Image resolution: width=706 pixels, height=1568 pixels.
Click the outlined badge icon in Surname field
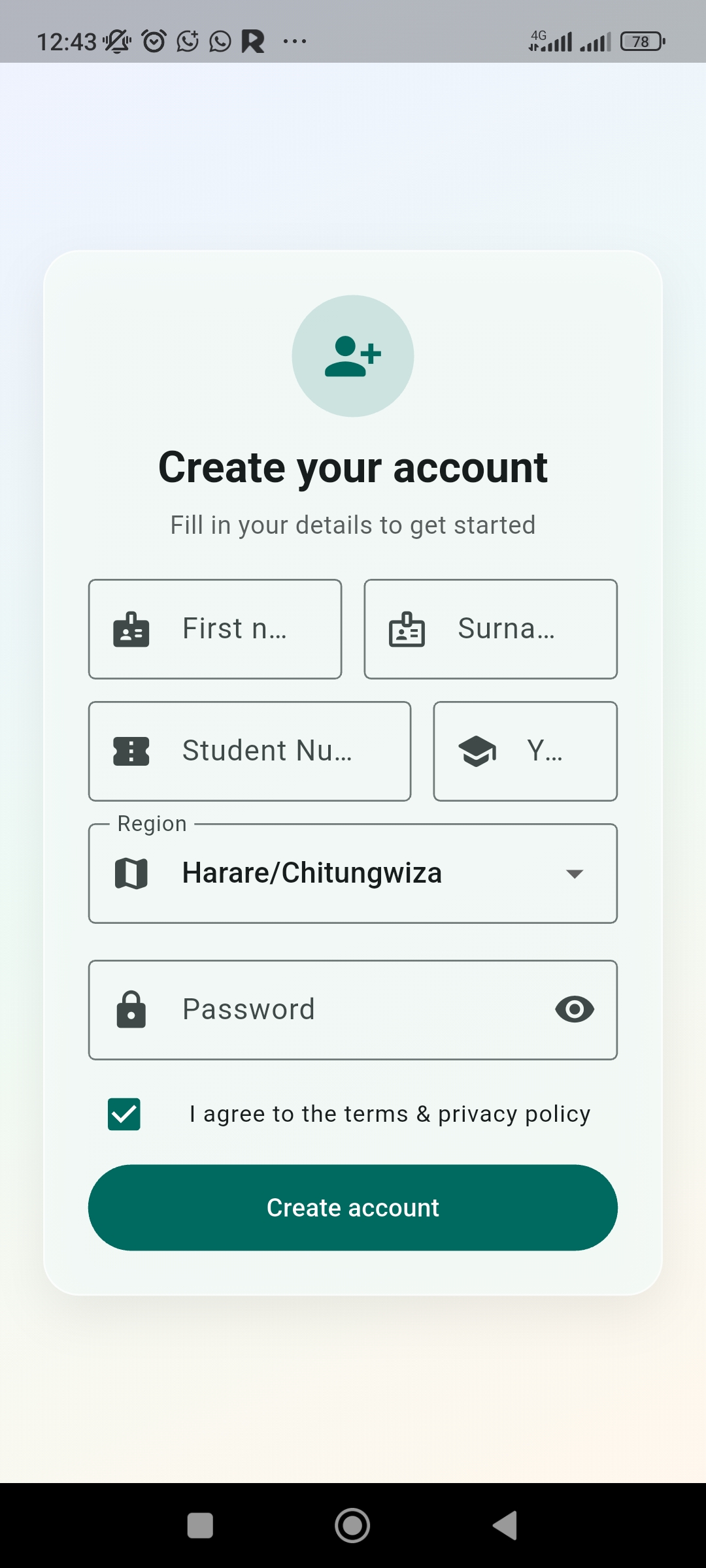tap(407, 629)
